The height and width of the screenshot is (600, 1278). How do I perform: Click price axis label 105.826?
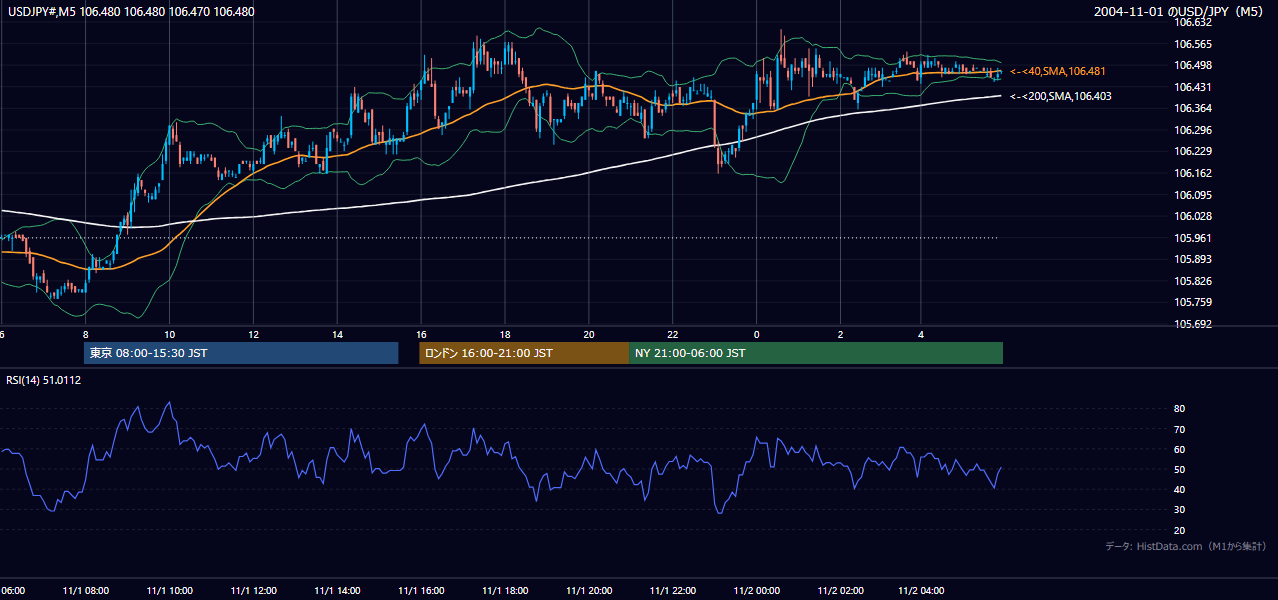(1192, 281)
